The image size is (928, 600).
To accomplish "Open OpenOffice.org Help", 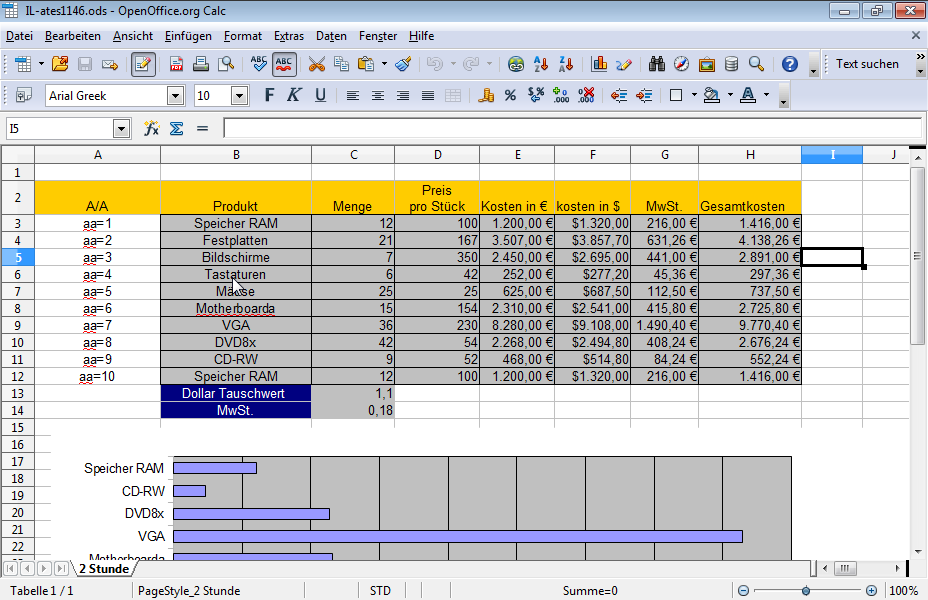I will click(x=789, y=64).
